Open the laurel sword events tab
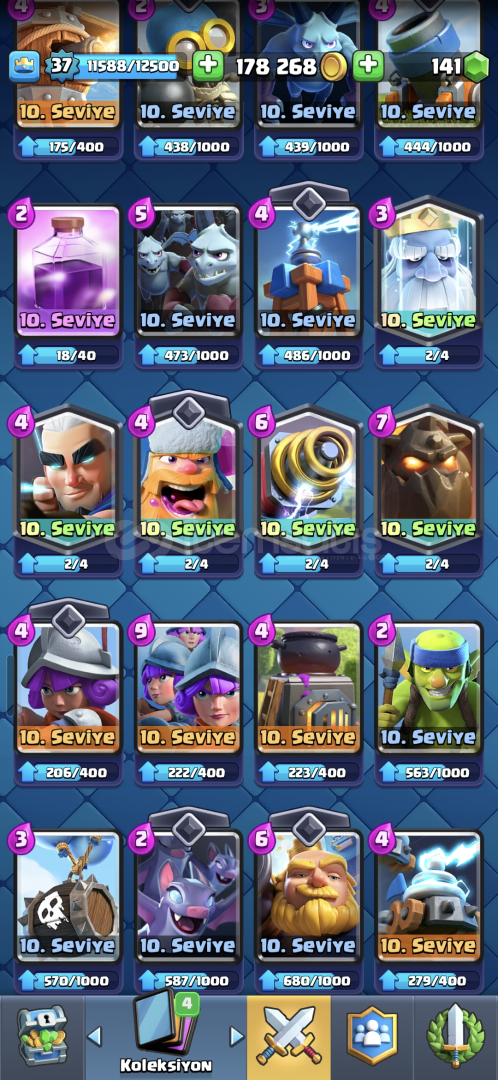The width and height of the screenshot is (498, 1080). click(x=455, y=1037)
